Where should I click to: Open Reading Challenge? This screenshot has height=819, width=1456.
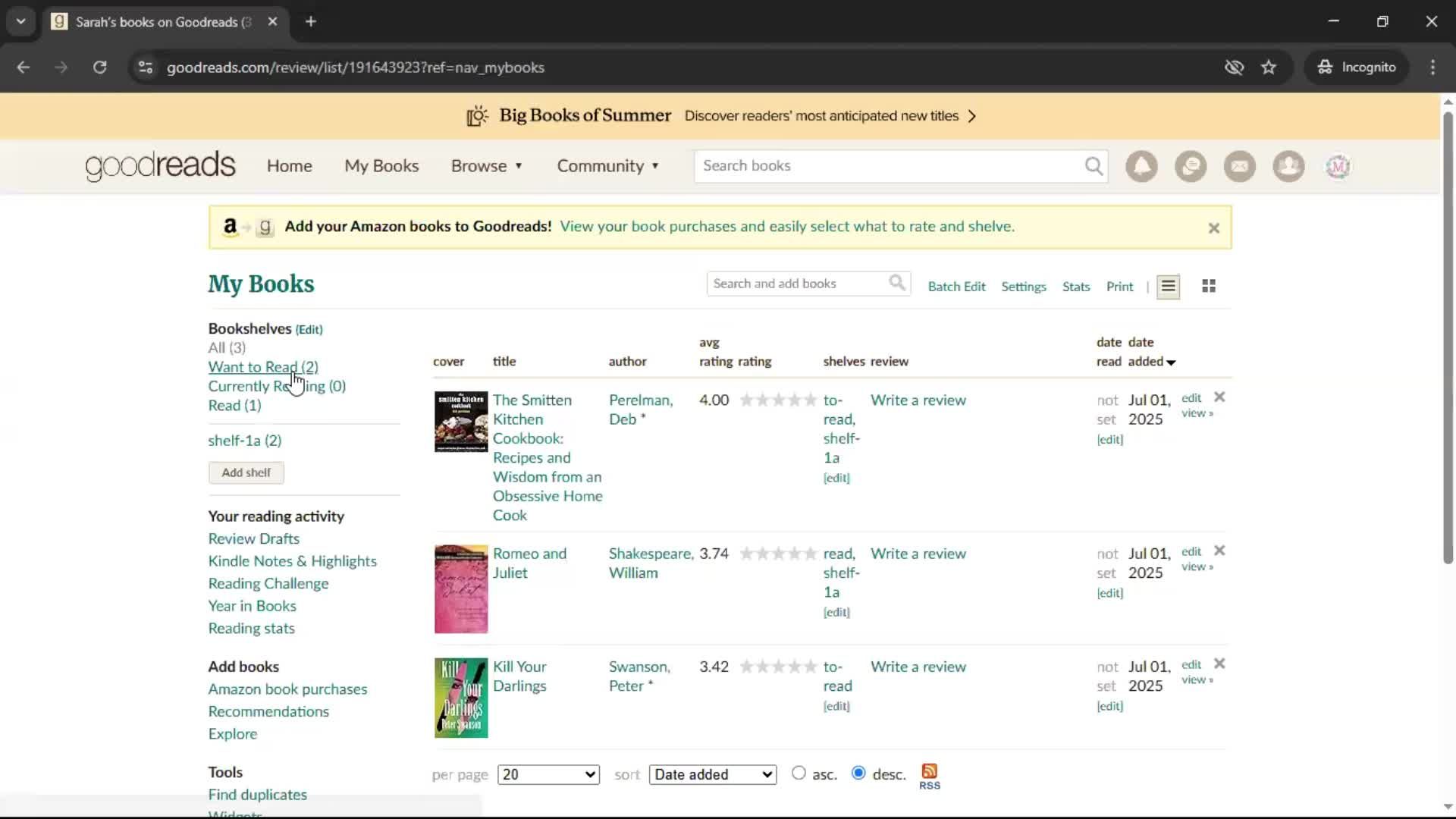tap(268, 583)
